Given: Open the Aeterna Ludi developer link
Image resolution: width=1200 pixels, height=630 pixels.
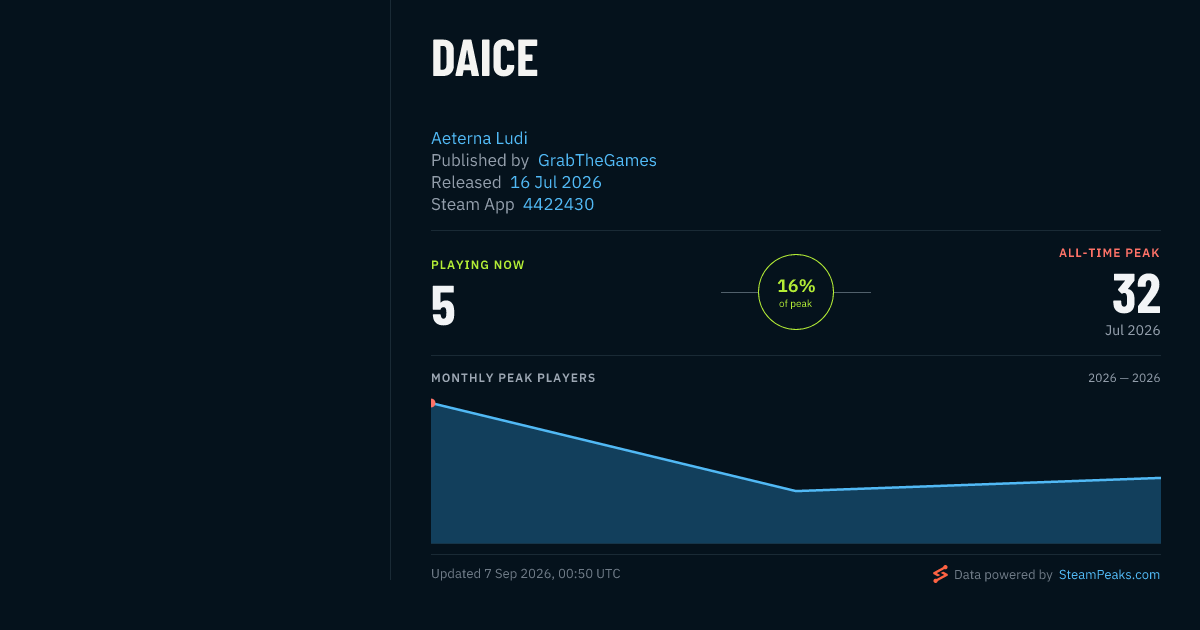Looking at the screenshot, I should coord(479,138).
